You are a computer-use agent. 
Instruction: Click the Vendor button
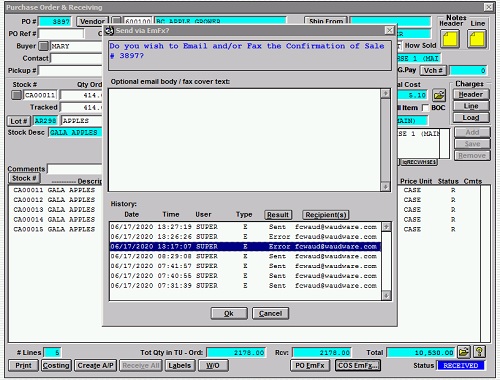[92, 21]
